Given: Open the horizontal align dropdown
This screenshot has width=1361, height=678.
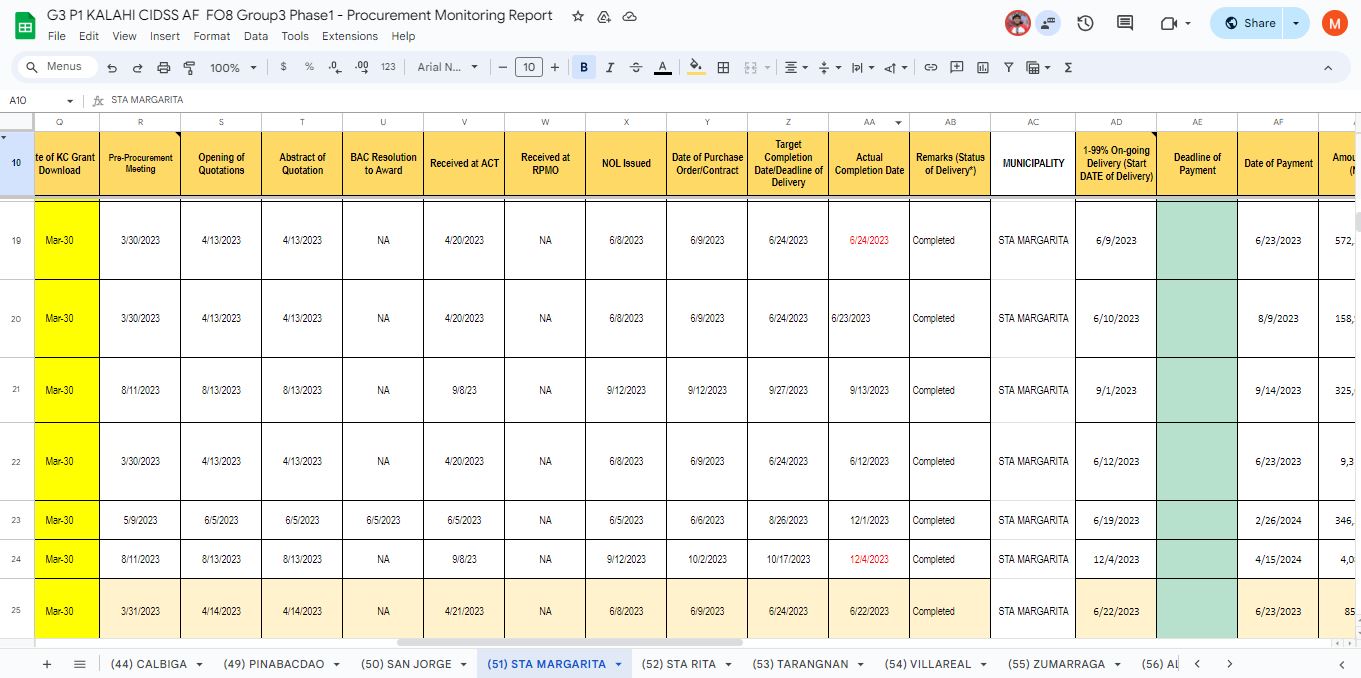Looking at the screenshot, I should click(796, 67).
